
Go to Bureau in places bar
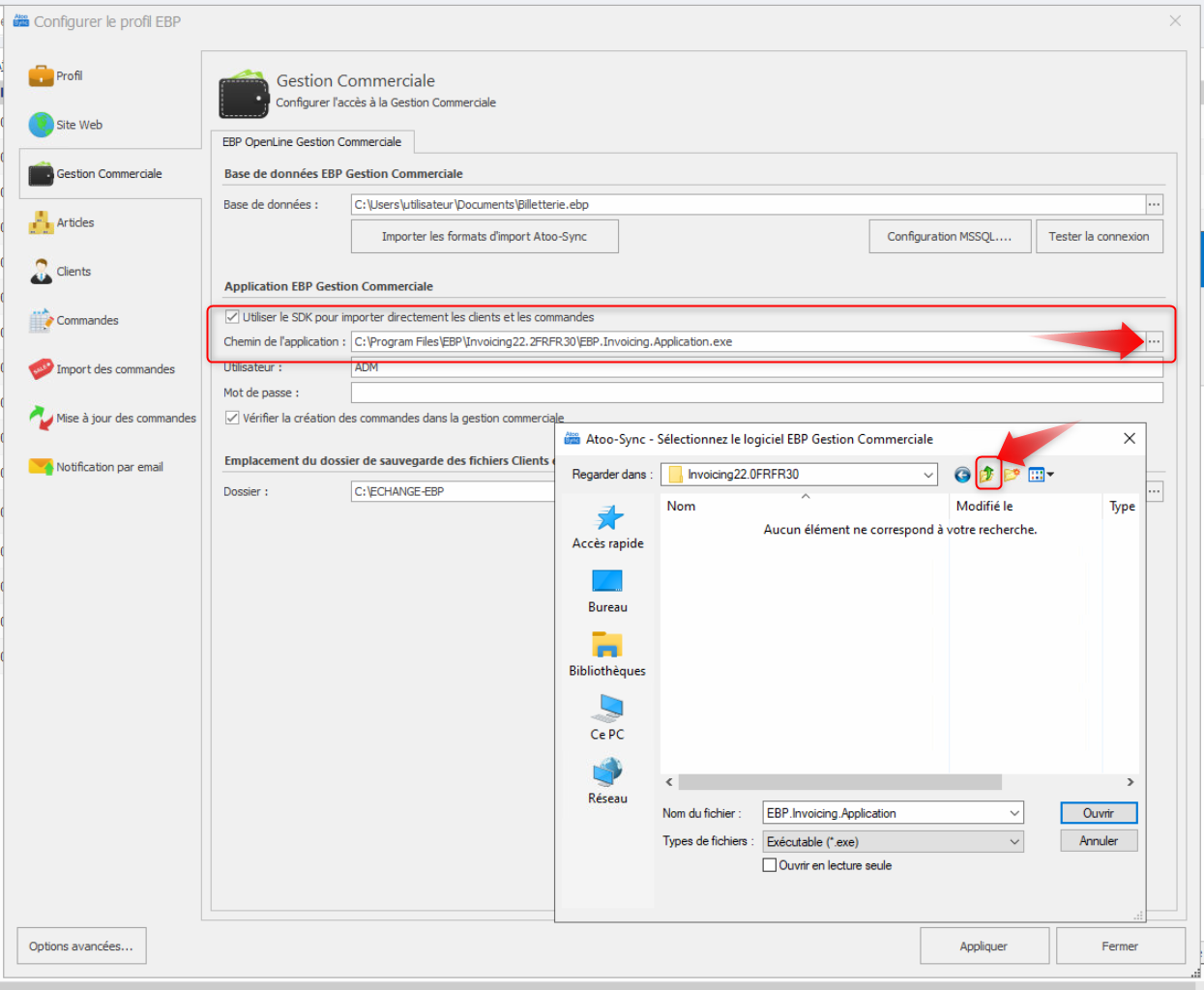click(607, 591)
